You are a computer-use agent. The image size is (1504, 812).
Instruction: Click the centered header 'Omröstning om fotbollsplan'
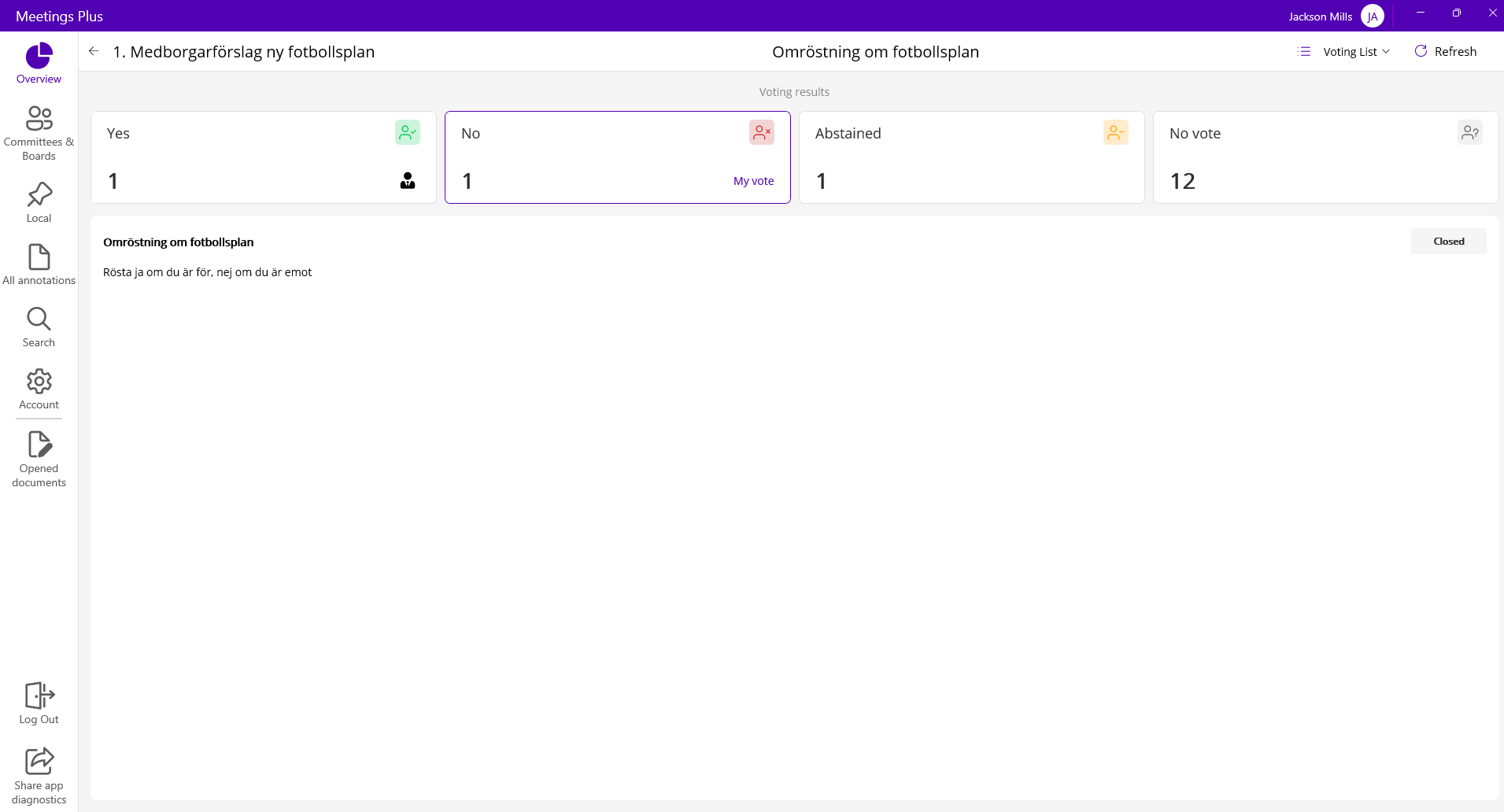875,52
